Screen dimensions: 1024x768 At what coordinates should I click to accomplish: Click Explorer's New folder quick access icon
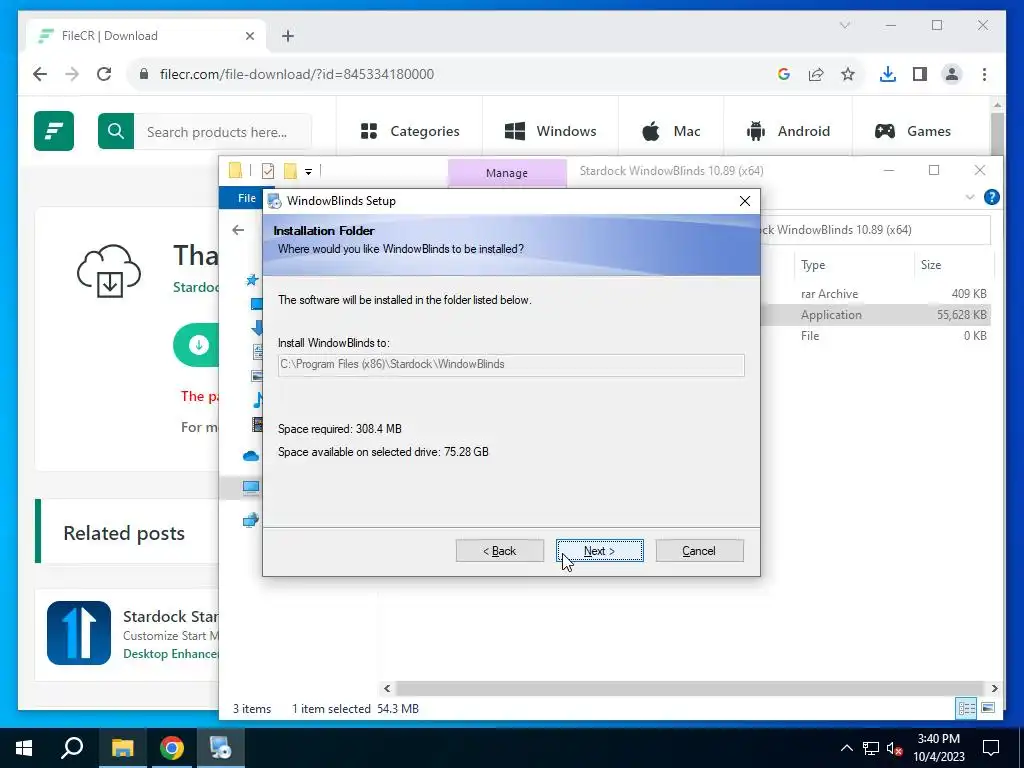pyautogui.click(x=290, y=171)
